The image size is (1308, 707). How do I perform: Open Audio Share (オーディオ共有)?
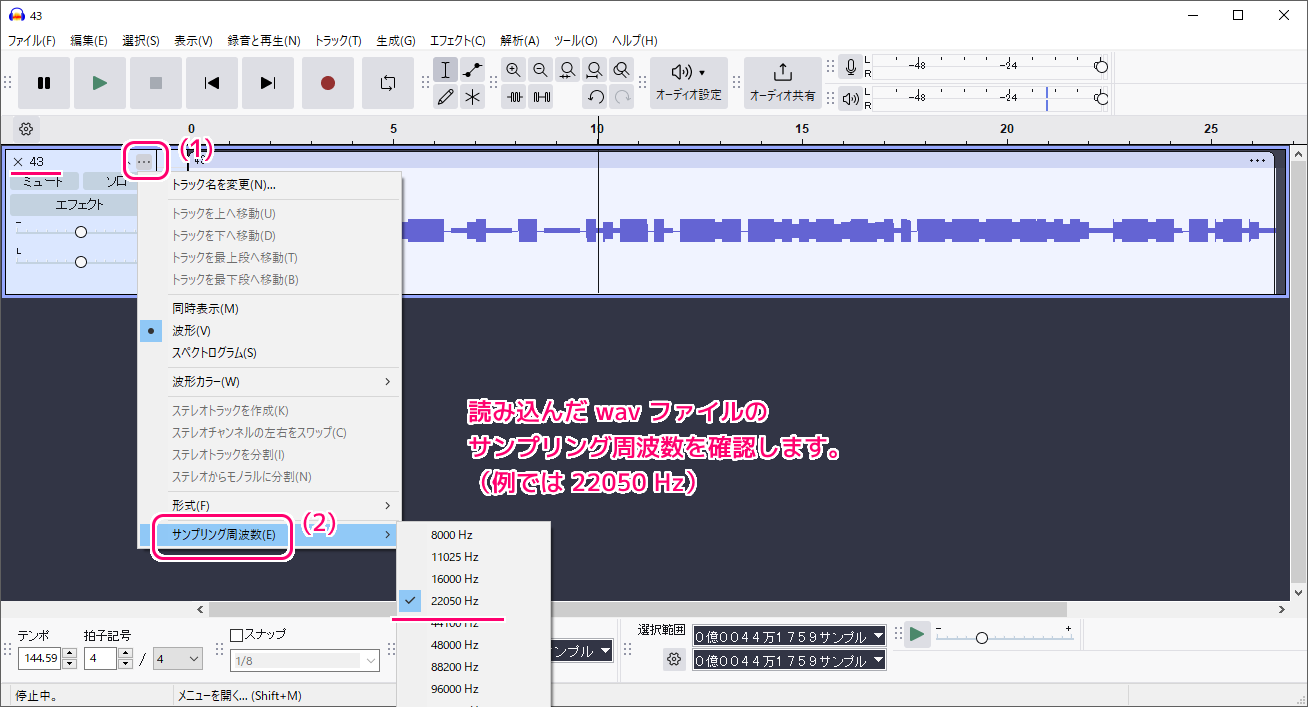click(x=782, y=83)
